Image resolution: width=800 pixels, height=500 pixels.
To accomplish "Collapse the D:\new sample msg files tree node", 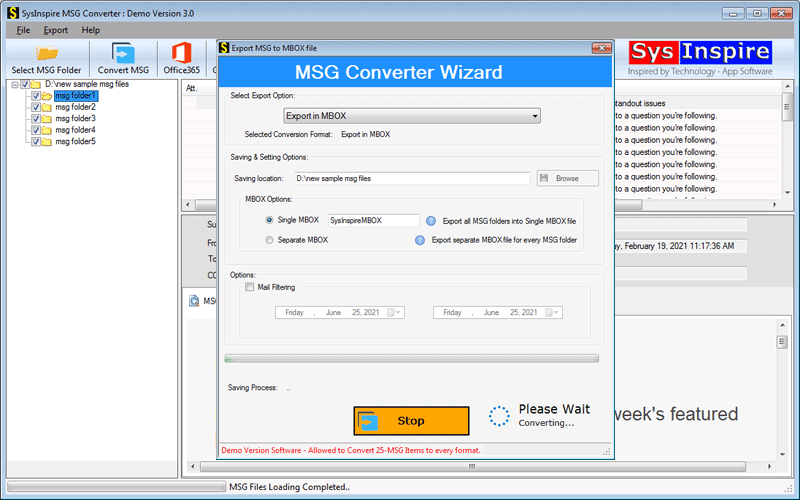I will point(15,85).
